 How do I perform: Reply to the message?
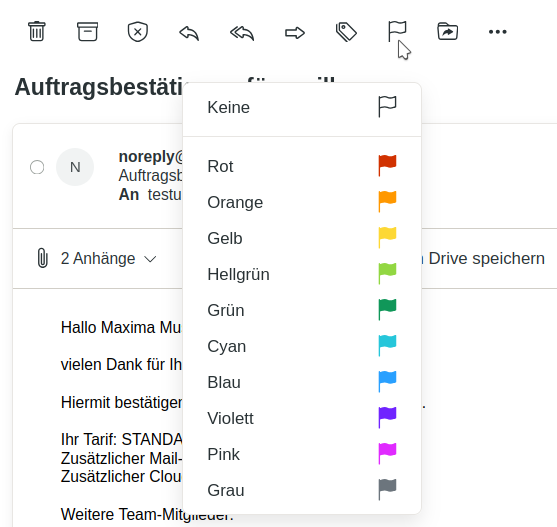tap(189, 33)
